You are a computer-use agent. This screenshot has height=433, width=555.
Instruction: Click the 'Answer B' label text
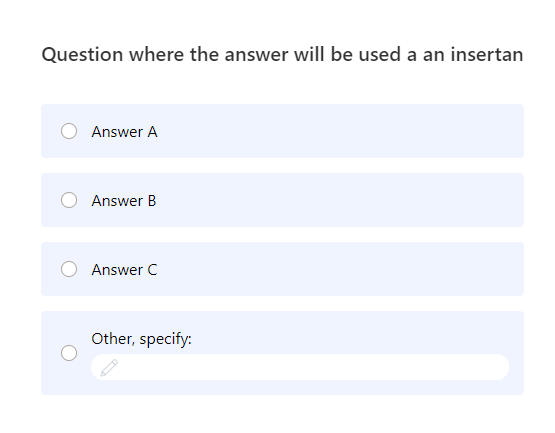pos(124,201)
